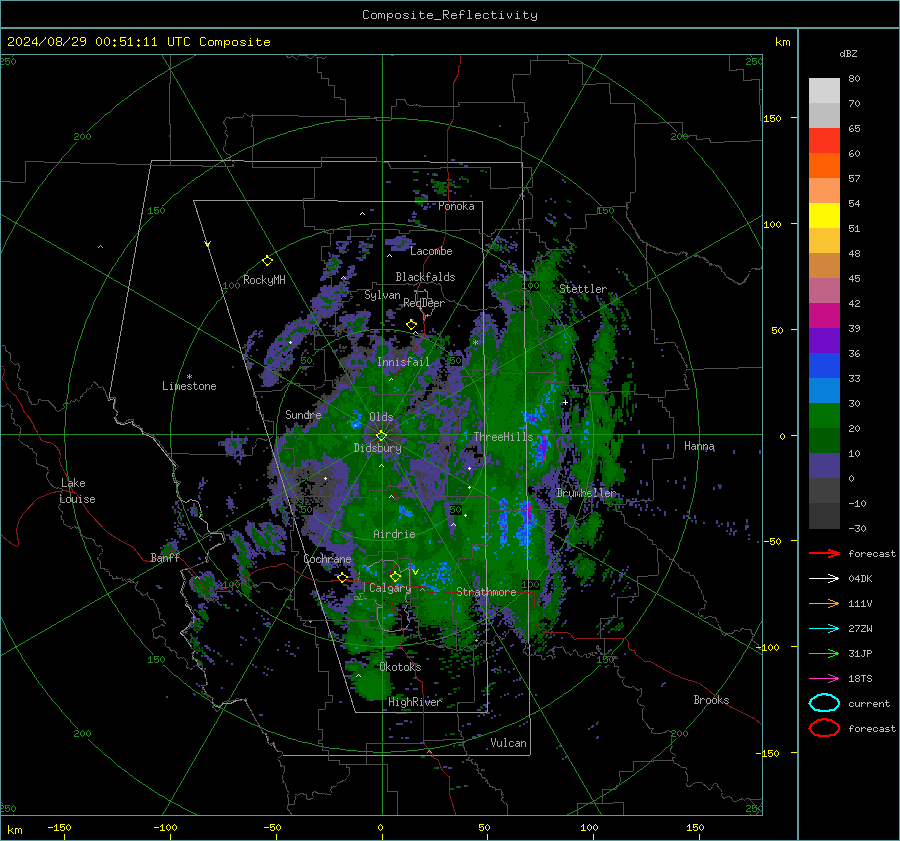Click yellow diamond marker near RockyMH

coord(267,261)
